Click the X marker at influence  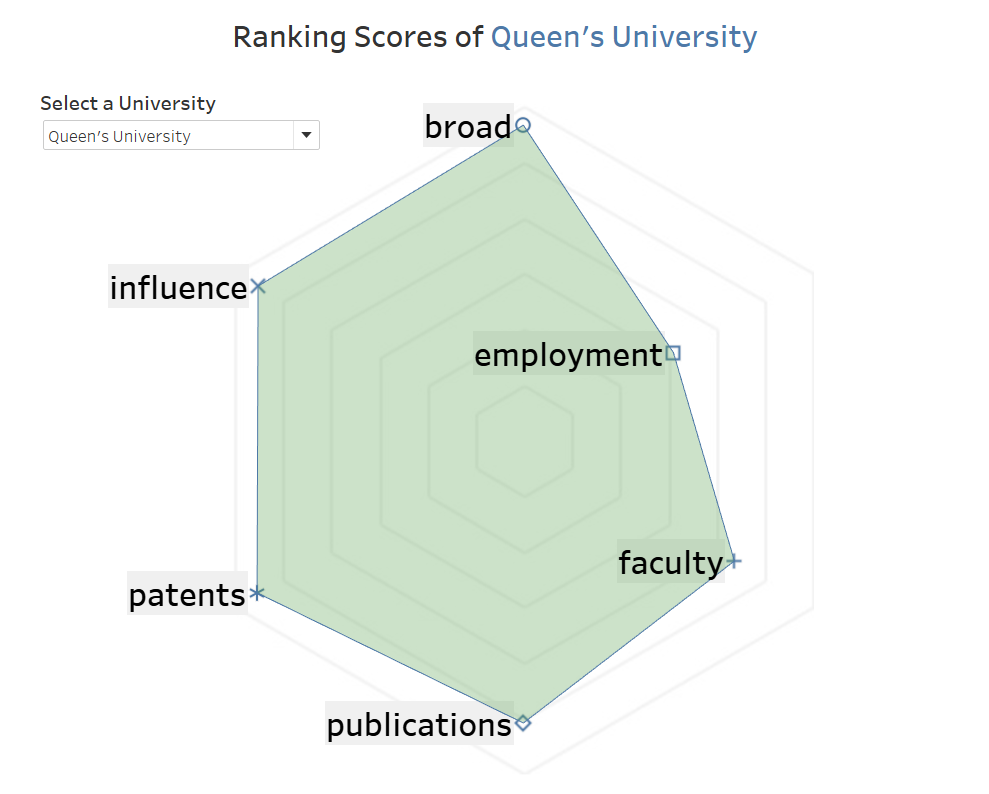(x=258, y=286)
